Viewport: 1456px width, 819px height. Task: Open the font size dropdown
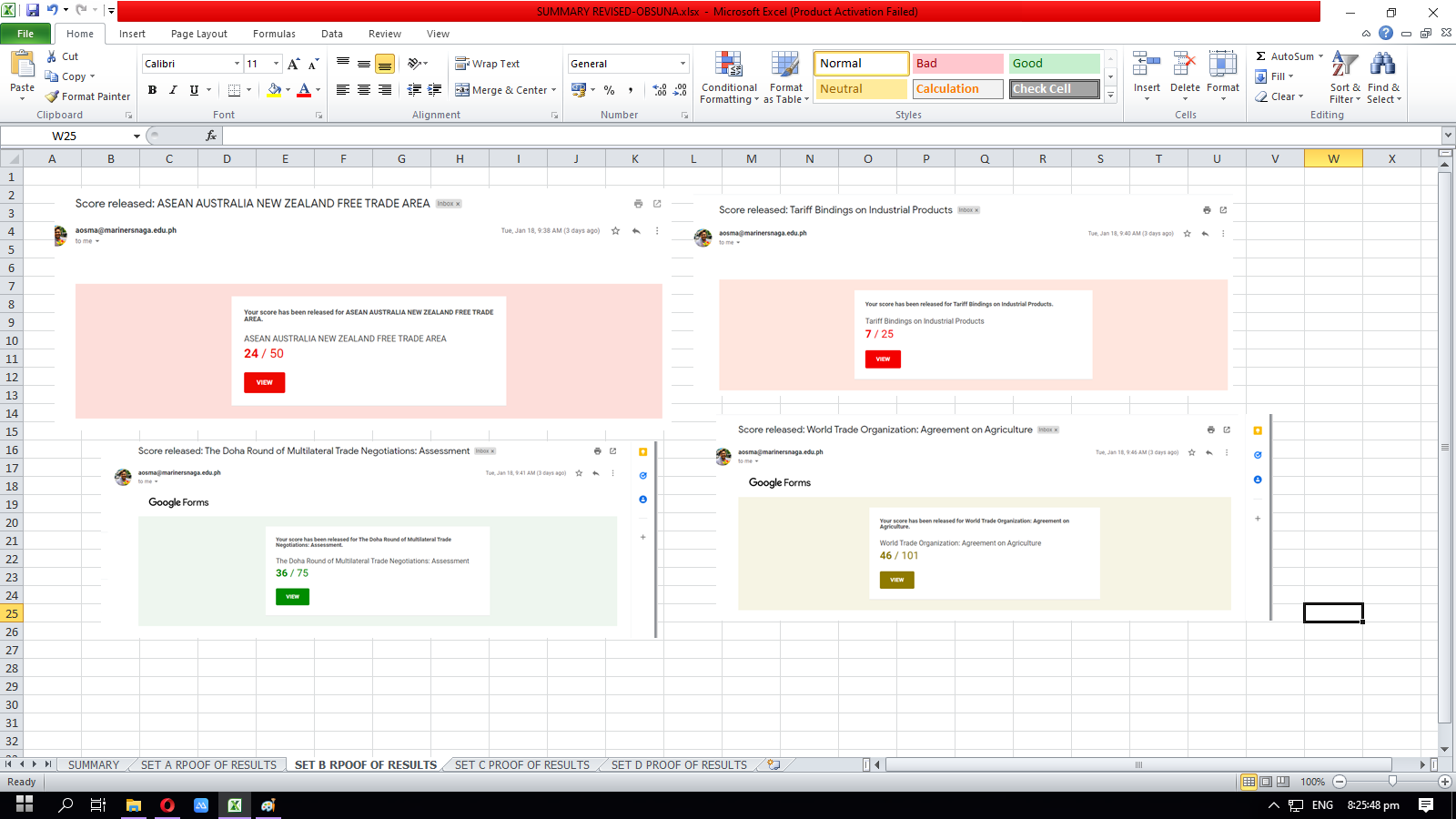click(x=276, y=64)
